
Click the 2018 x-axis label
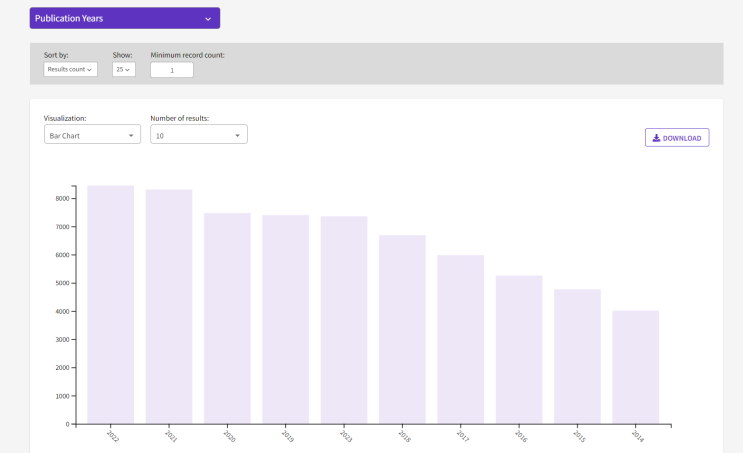click(x=404, y=436)
